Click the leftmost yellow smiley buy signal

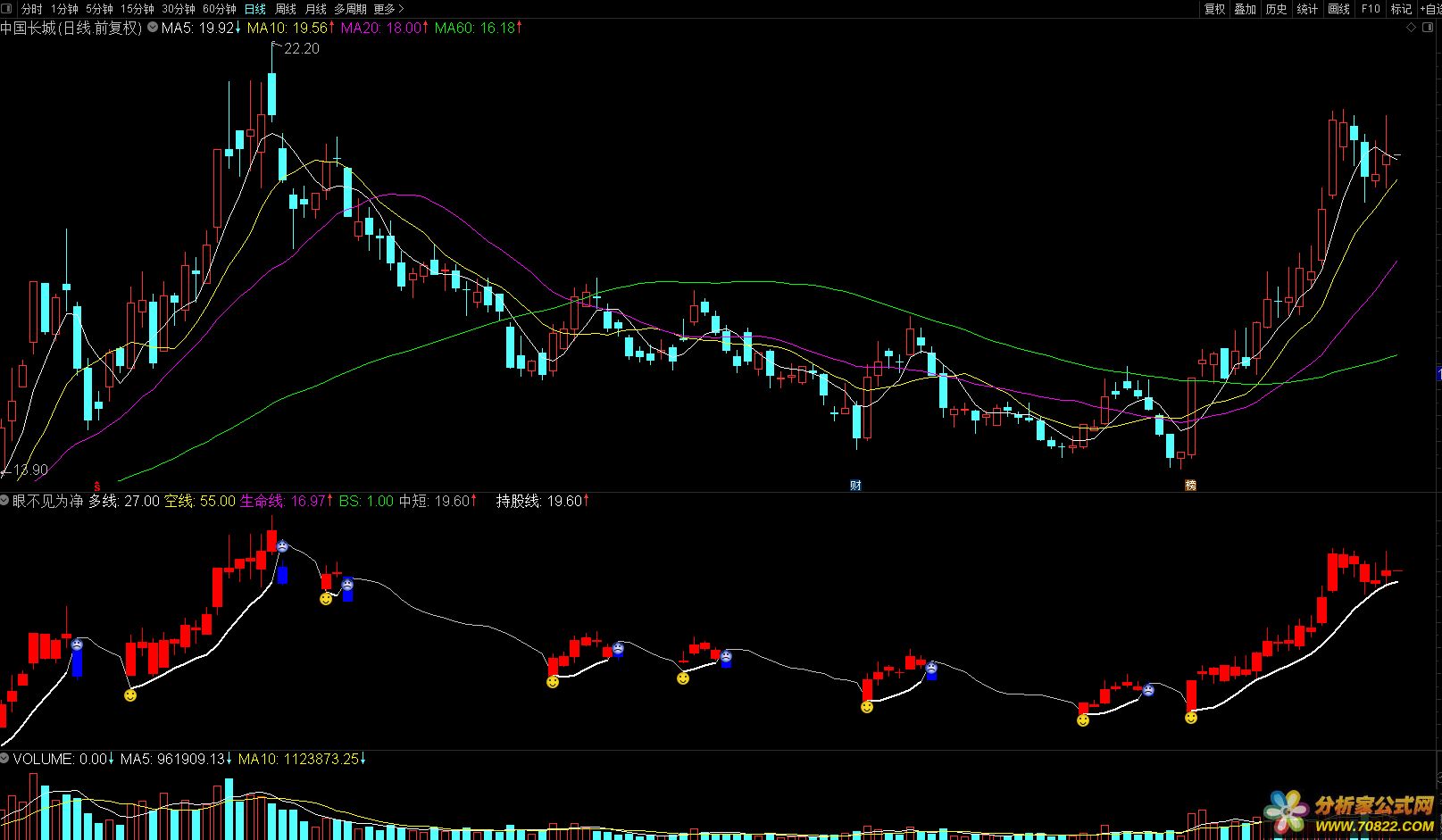coord(130,694)
